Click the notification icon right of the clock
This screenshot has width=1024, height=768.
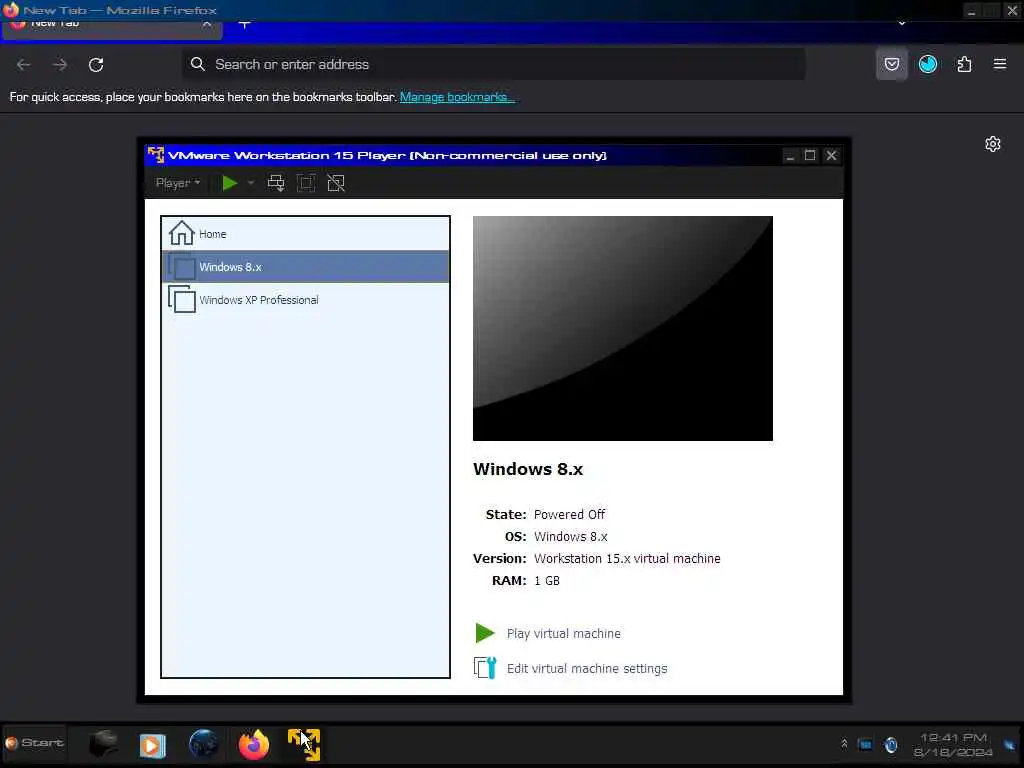1010,744
